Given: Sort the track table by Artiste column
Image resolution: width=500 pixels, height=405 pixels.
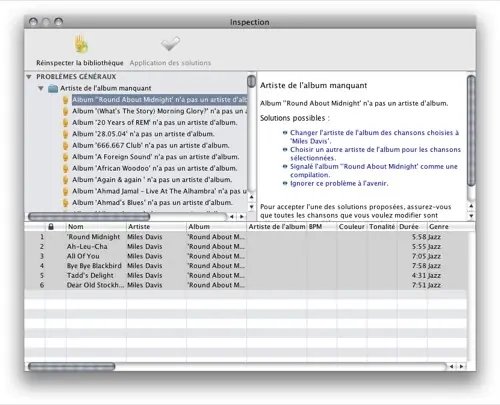Looking at the screenshot, I should coord(156,227).
